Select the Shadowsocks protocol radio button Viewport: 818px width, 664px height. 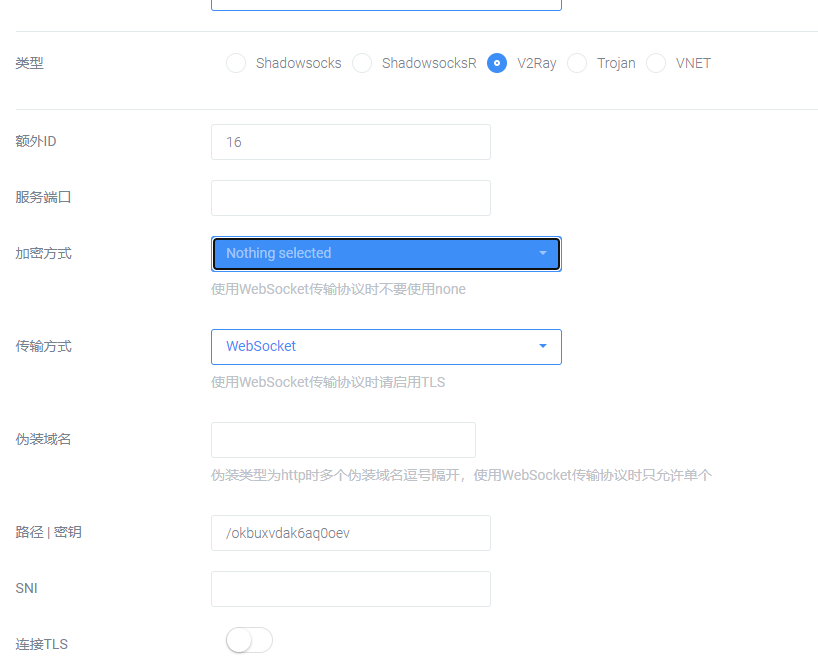[x=236, y=62]
